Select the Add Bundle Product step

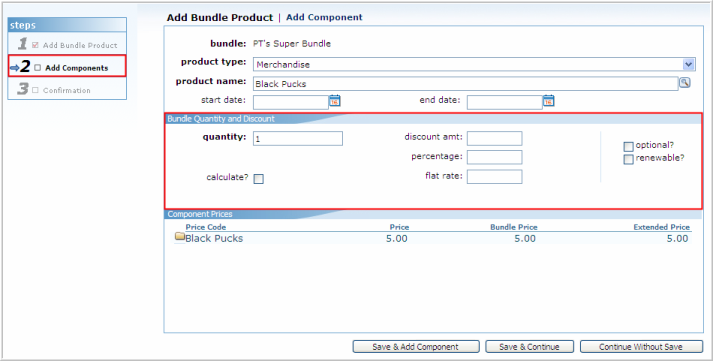tap(67, 44)
